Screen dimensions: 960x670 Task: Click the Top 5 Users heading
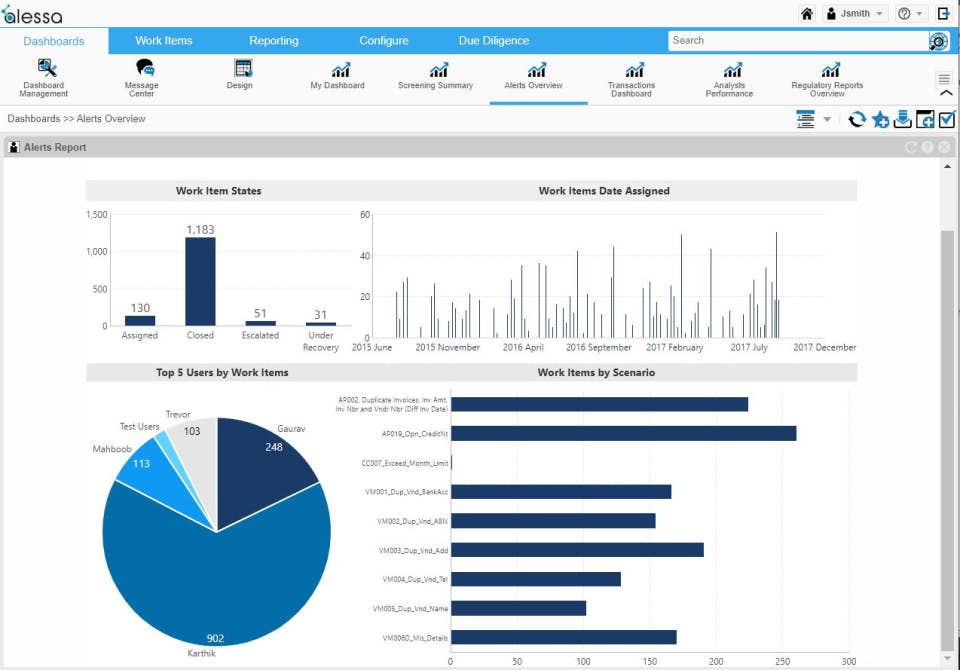(x=222, y=372)
